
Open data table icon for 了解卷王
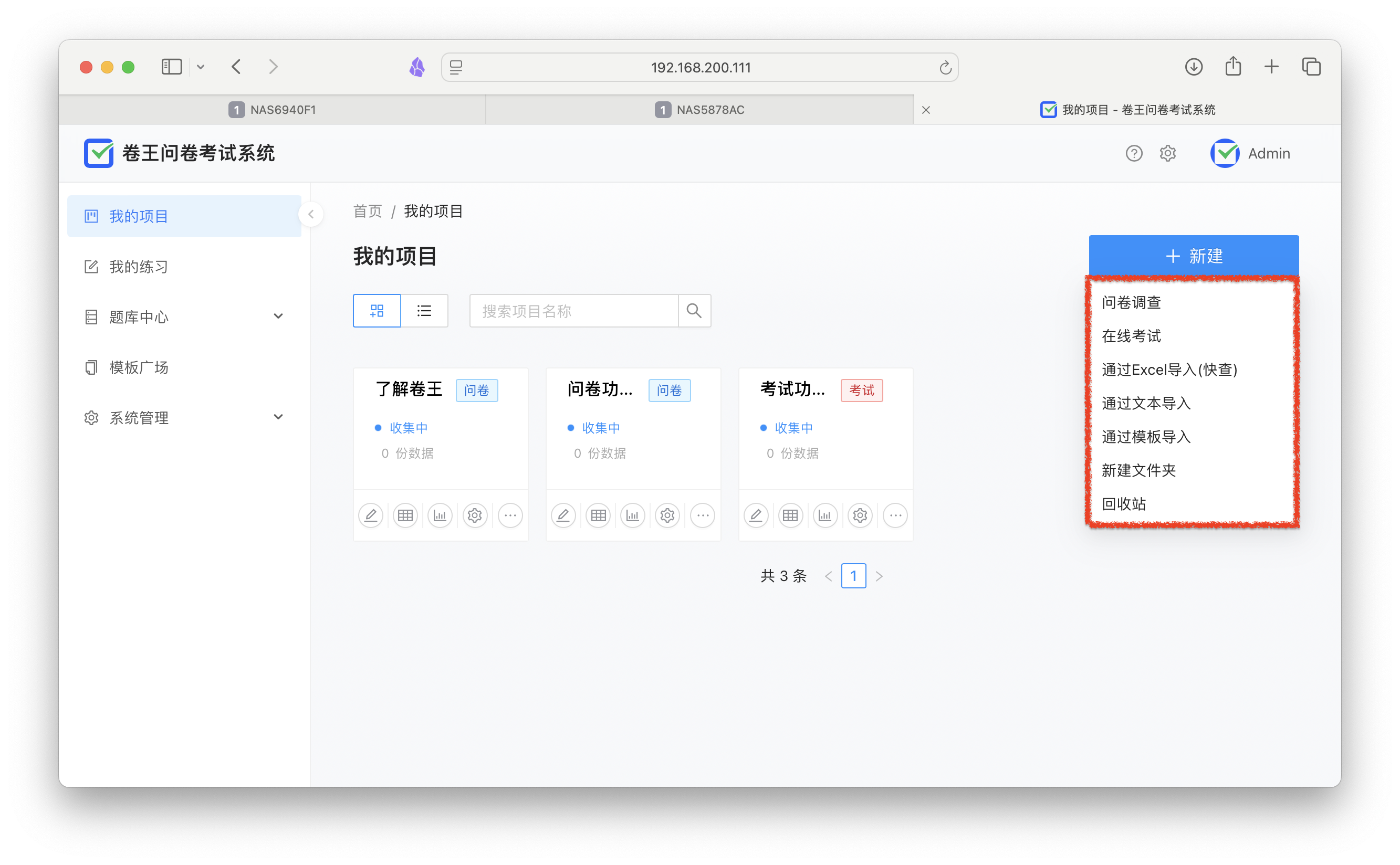click(x=405, y=515)
